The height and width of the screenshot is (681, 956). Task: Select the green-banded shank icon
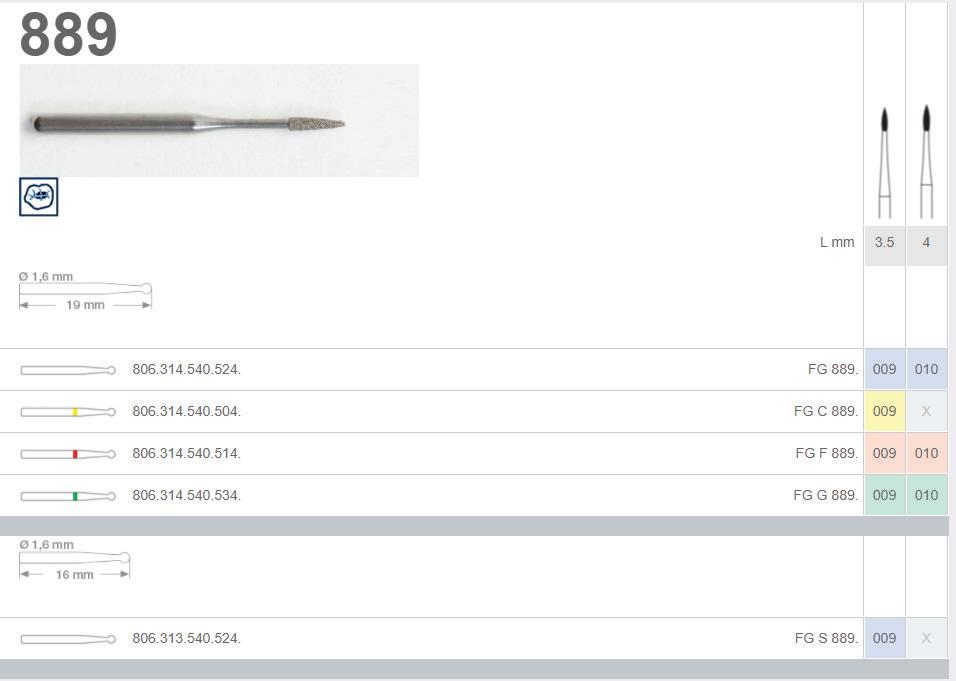68,496
